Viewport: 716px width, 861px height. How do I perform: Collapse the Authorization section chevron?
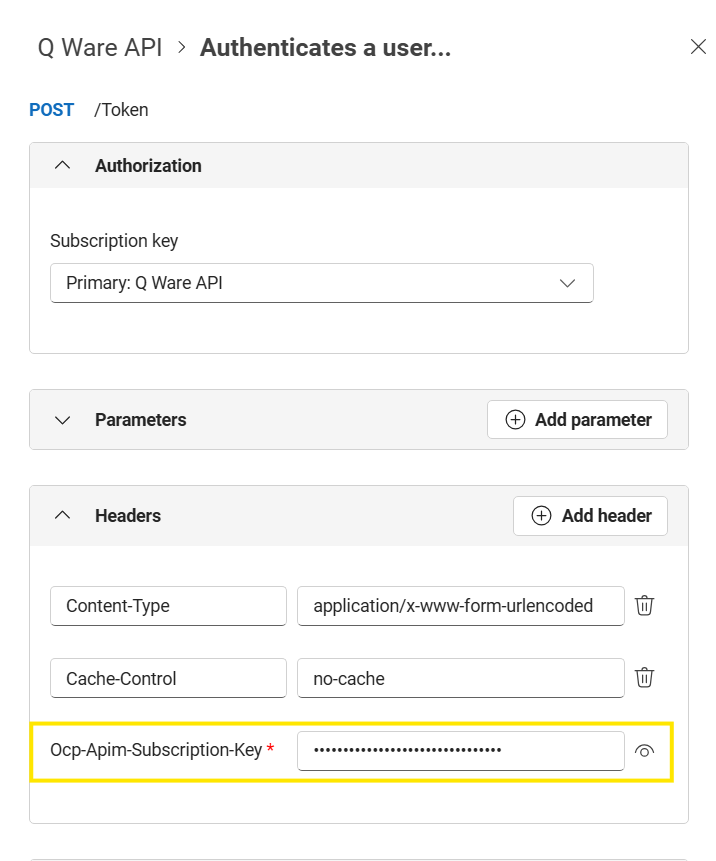click(62, 166)
